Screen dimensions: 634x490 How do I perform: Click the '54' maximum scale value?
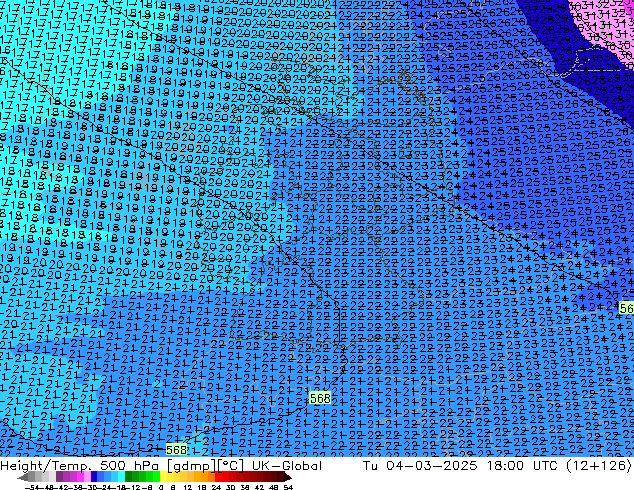pyautogui.click(x=288, y=488)
